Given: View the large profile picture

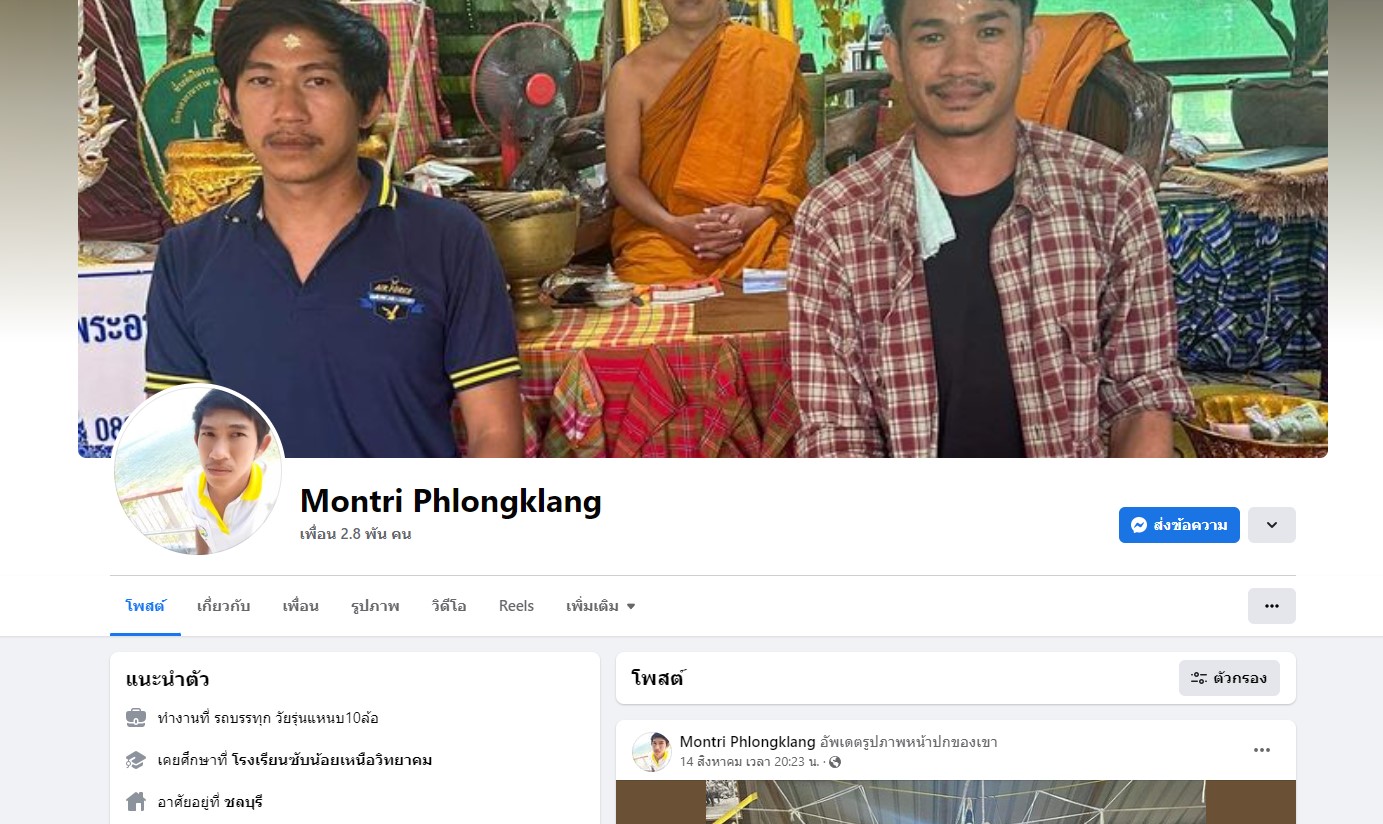Looking at the screenshot, I should pyautogui.click(x=198, y=470).
